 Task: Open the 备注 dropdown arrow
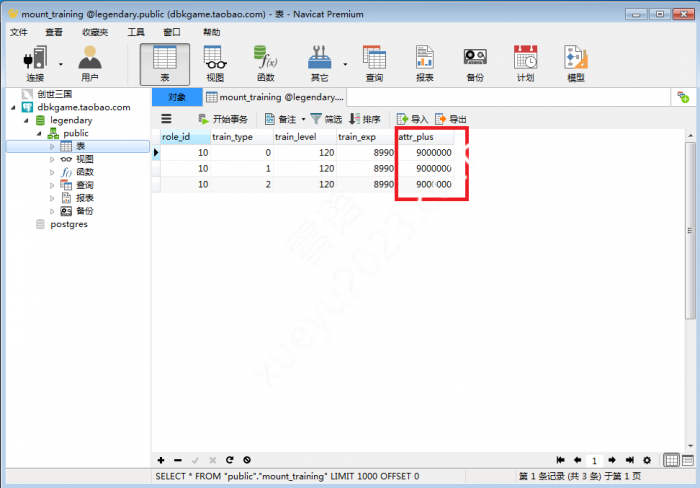[x=303, y=119]
